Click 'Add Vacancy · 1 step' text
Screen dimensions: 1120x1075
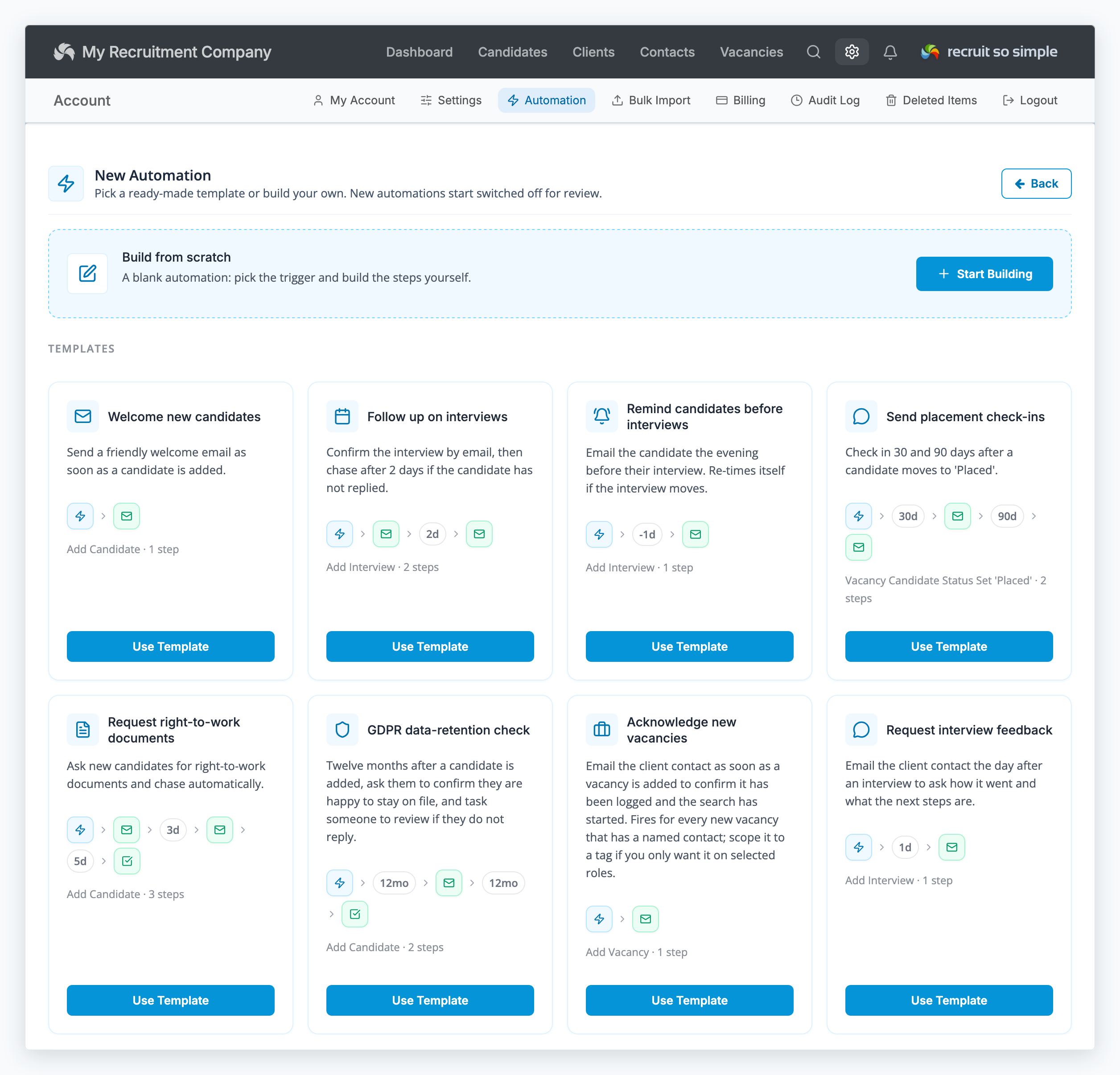[x=637, y=952]
